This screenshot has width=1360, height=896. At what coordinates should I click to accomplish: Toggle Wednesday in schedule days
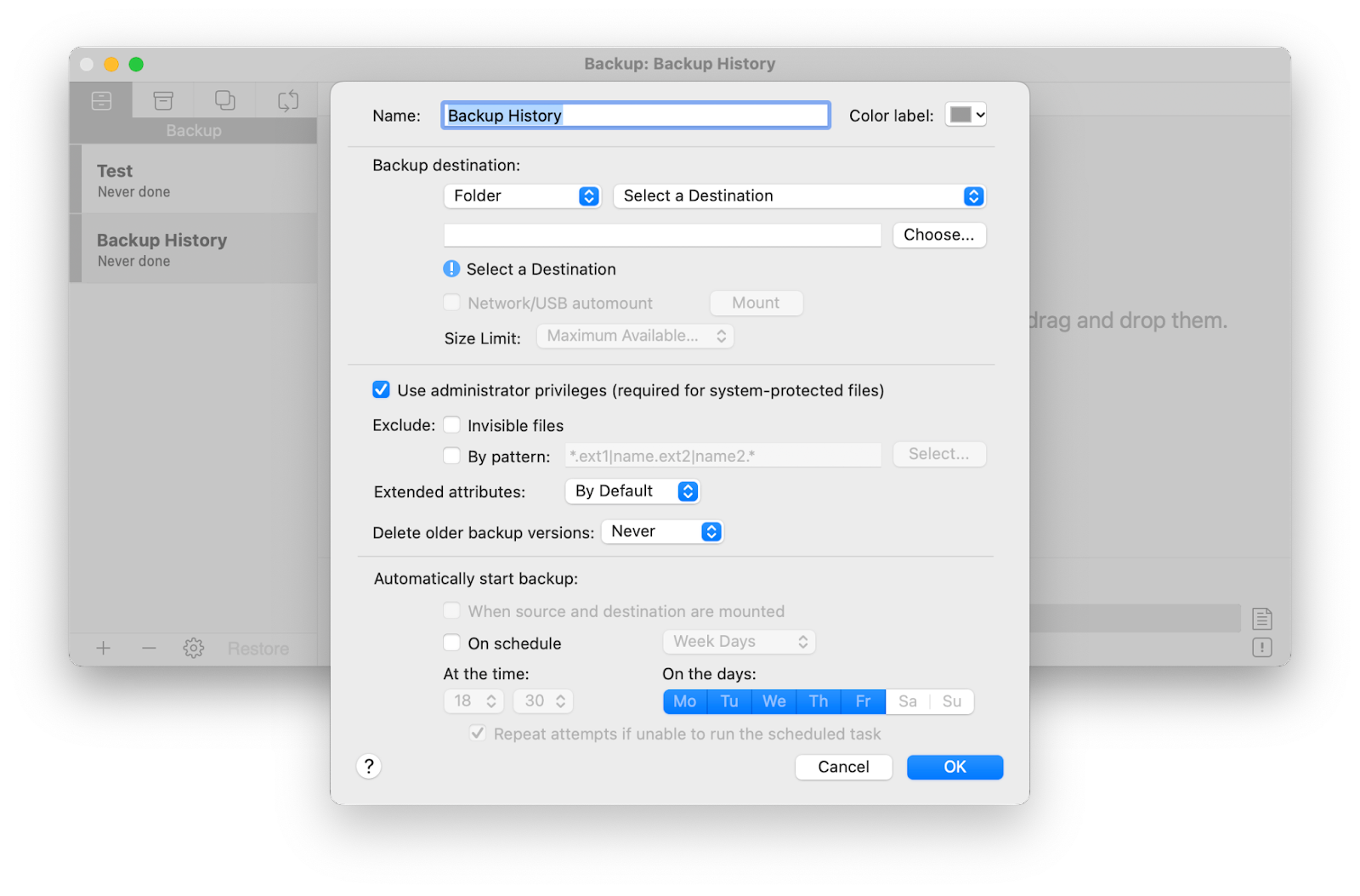(x=774, y=701)
